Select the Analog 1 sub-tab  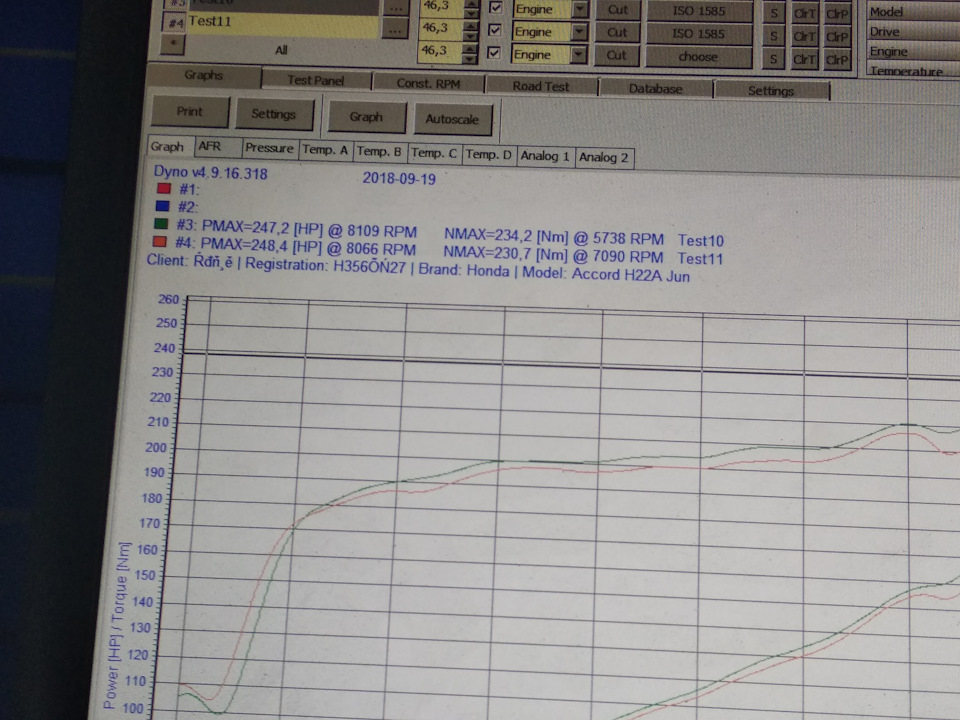(545, 156)
